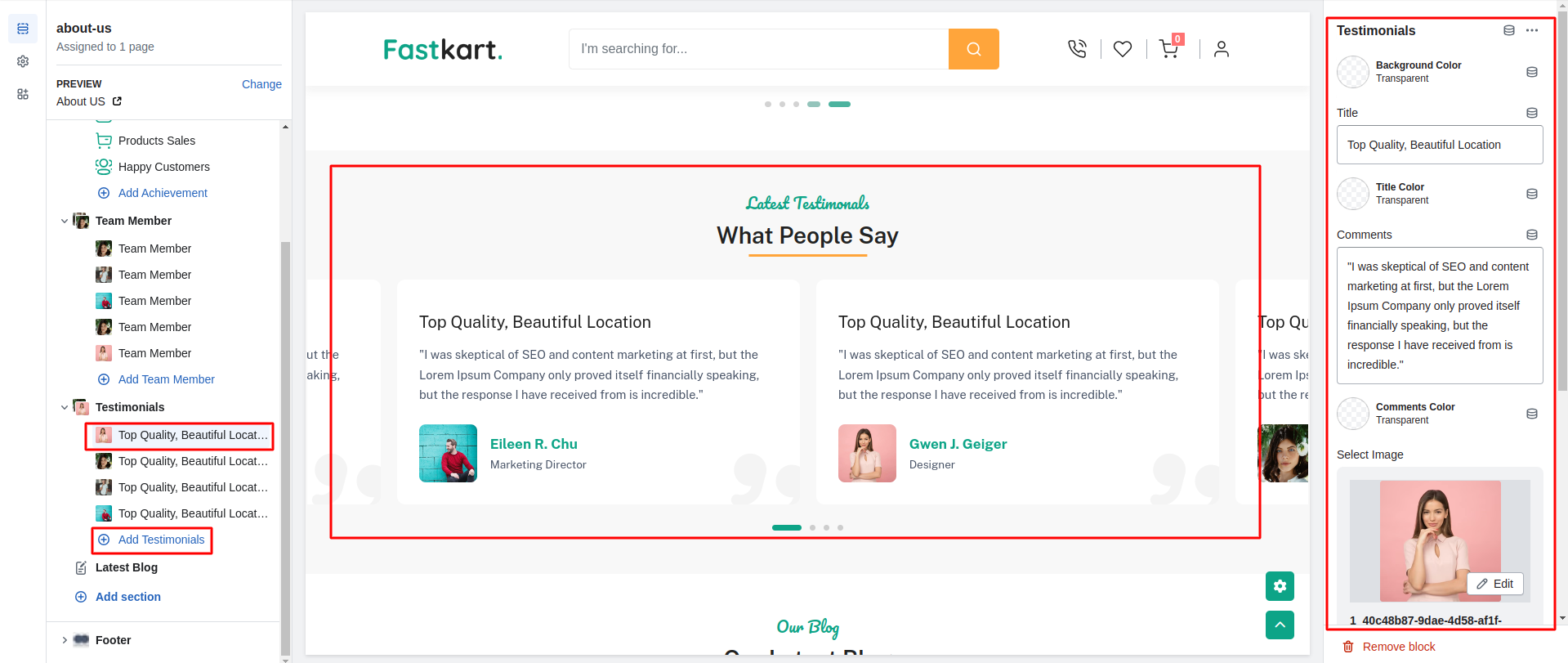Open the wishlist heart icon

click(1123, 49)
